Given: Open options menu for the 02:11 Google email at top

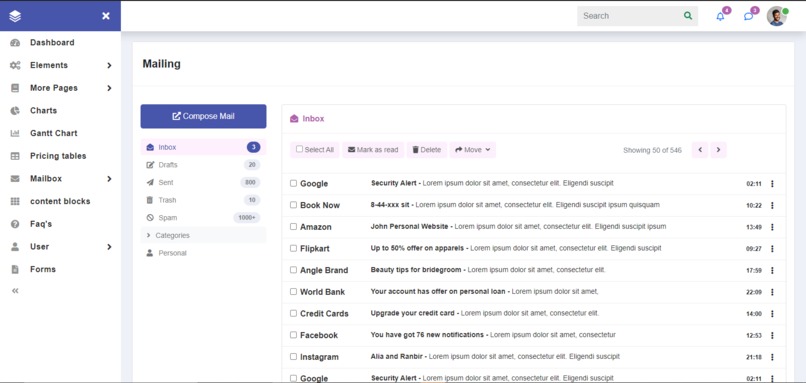Looking at the screenshot, I should coord(772,184).
